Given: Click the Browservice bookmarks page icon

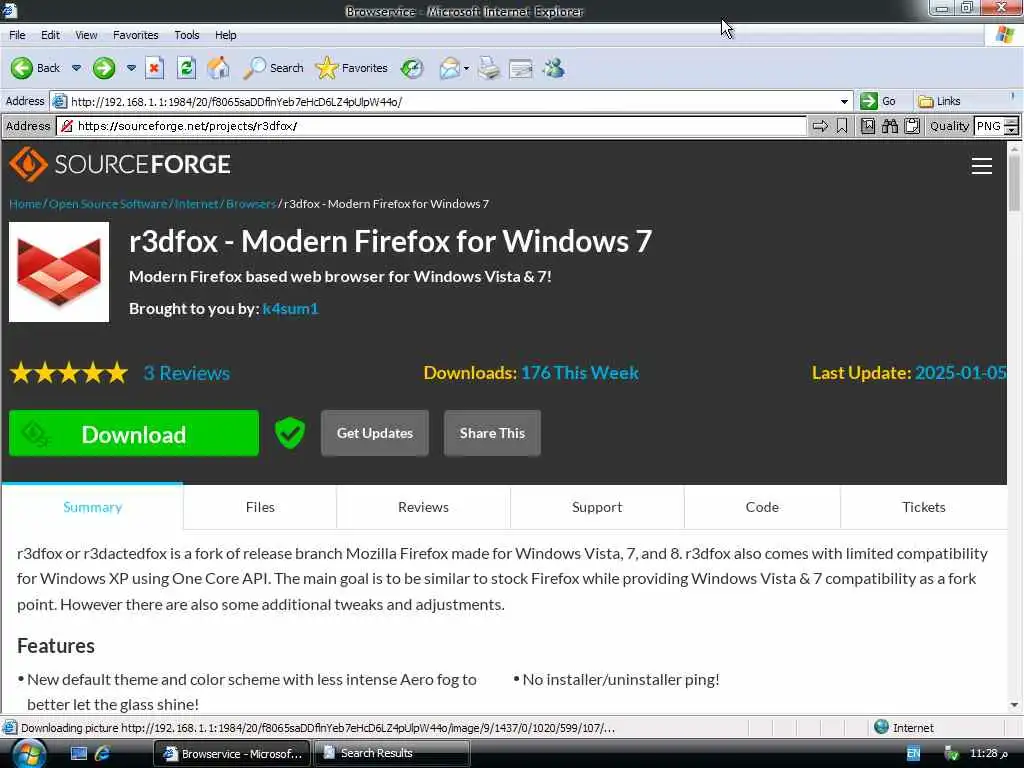Looking at the screenshot, I should 867,126.
